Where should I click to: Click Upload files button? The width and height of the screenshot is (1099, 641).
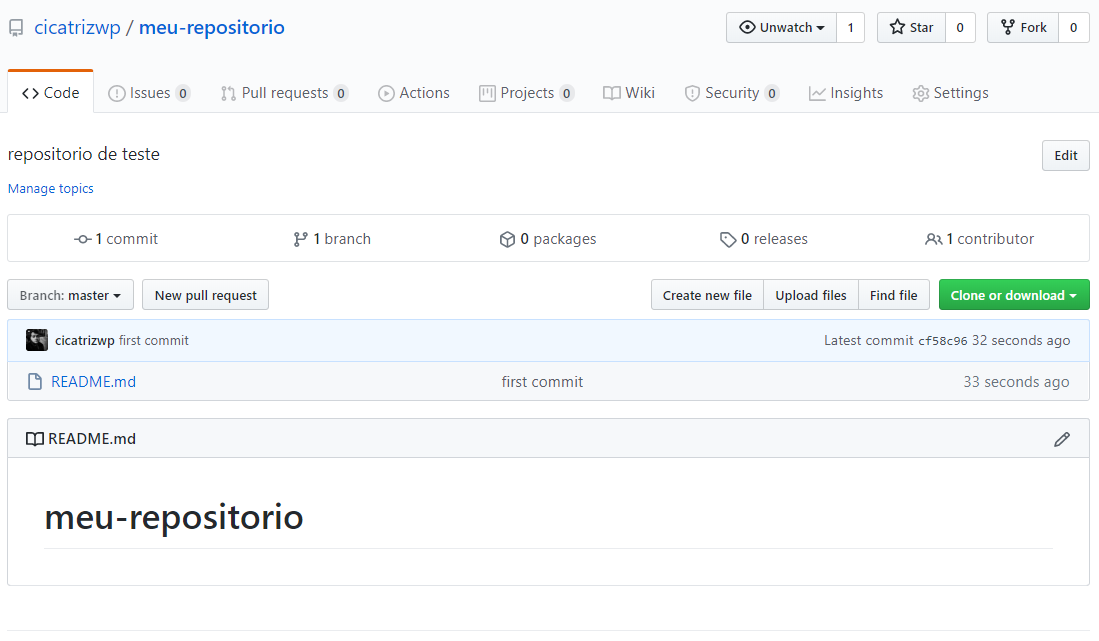point(811,295)
